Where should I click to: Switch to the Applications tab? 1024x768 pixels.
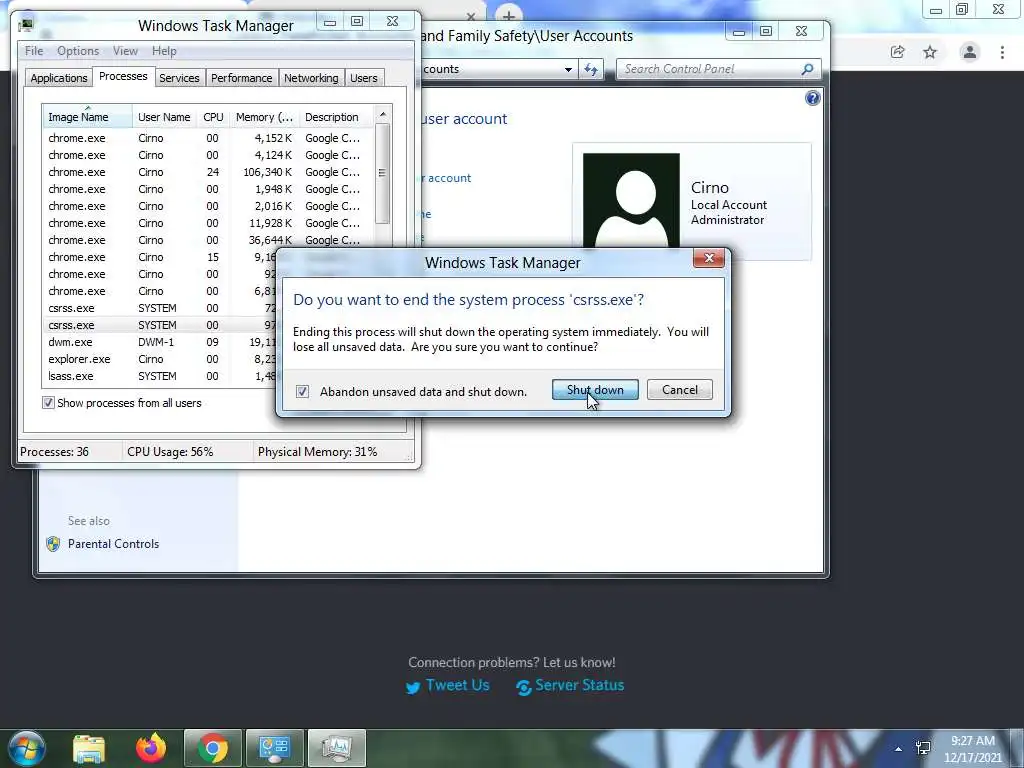[59, 78]
